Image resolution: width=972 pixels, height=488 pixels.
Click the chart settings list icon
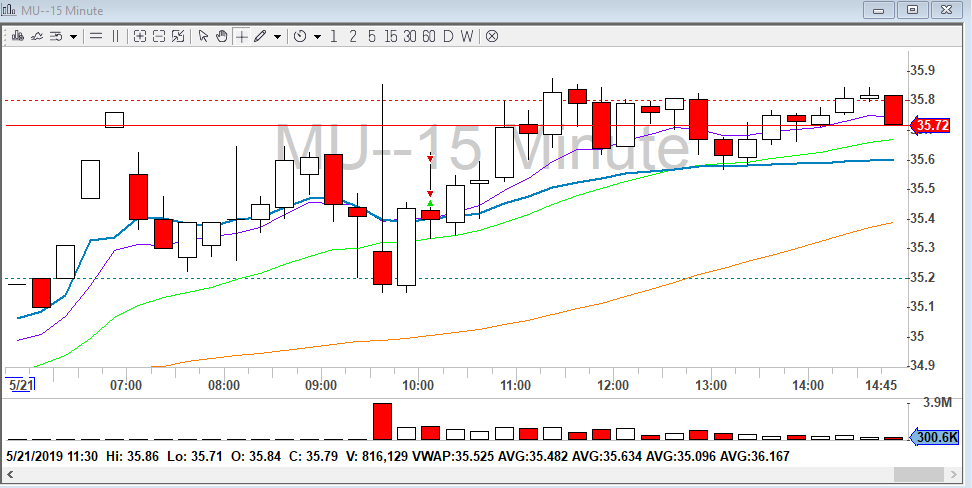(56, 37)
